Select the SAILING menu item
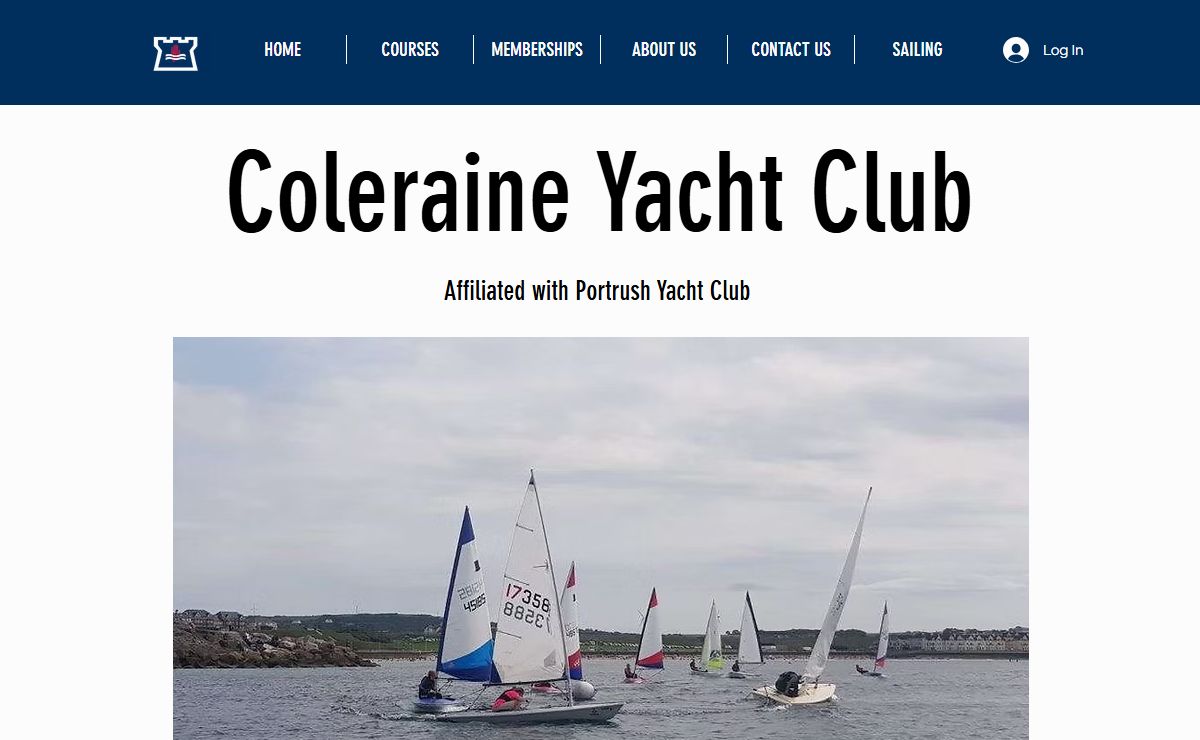 pyautogui.click(x=917, y=49)
